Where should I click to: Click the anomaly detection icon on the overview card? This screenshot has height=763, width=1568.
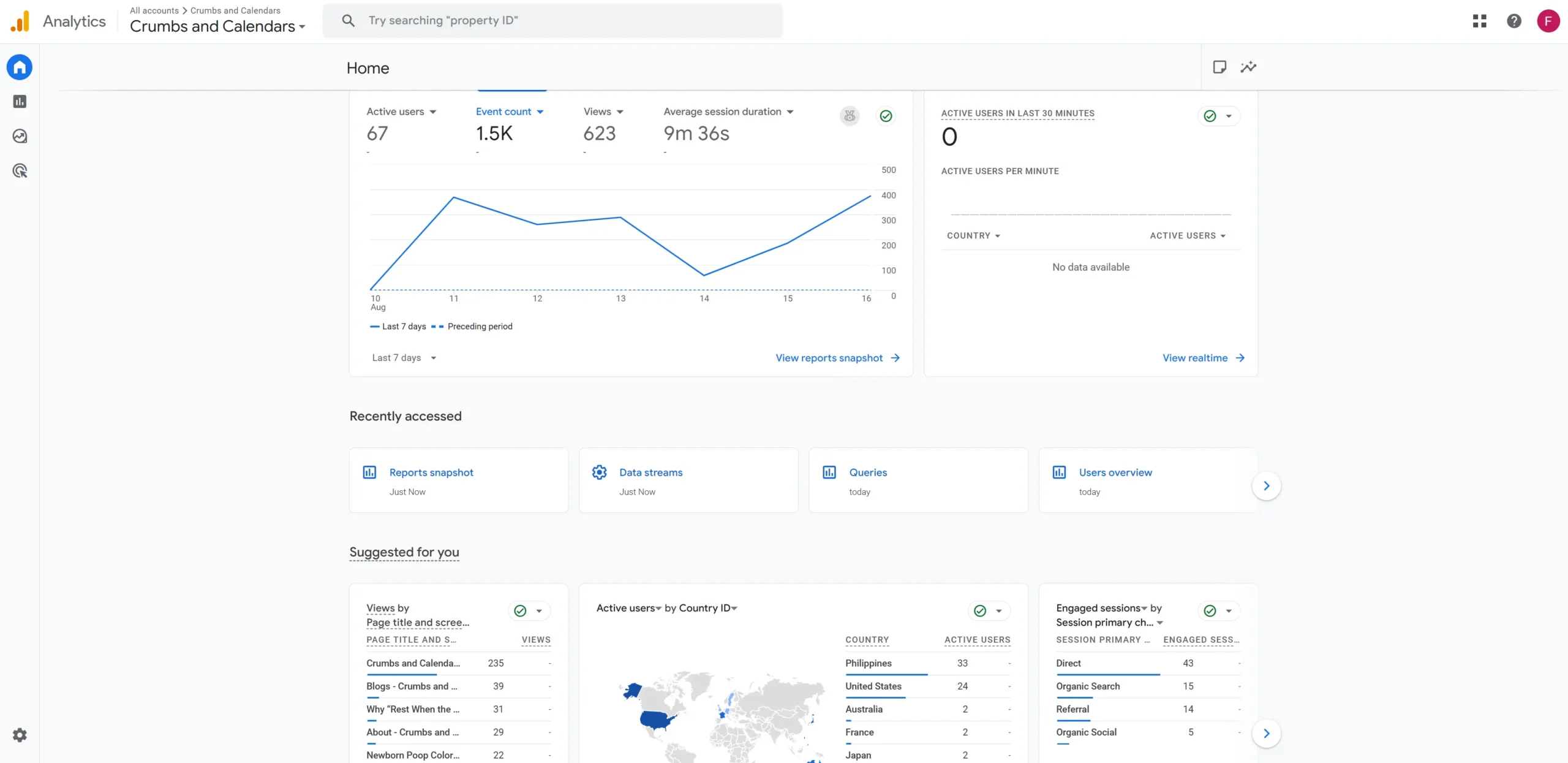click(850, 116)
